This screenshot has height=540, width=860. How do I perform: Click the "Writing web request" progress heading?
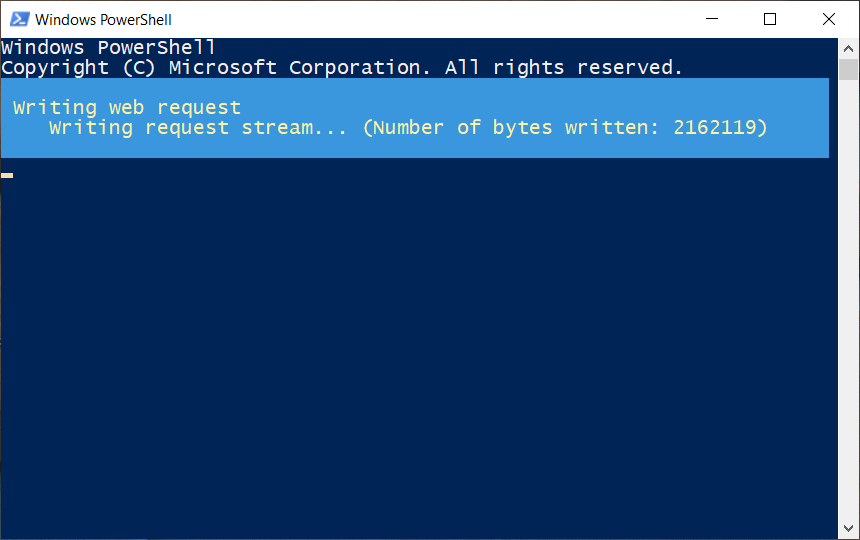pyautogui.click(x=127, y=107)
